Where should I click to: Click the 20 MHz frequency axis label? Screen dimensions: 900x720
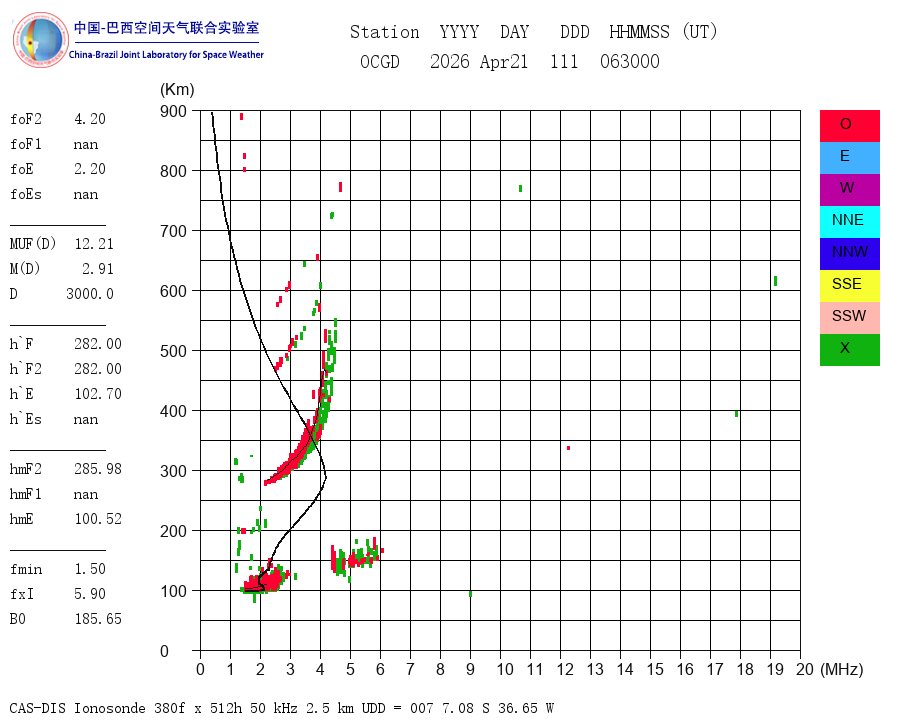tap(805, 669)
